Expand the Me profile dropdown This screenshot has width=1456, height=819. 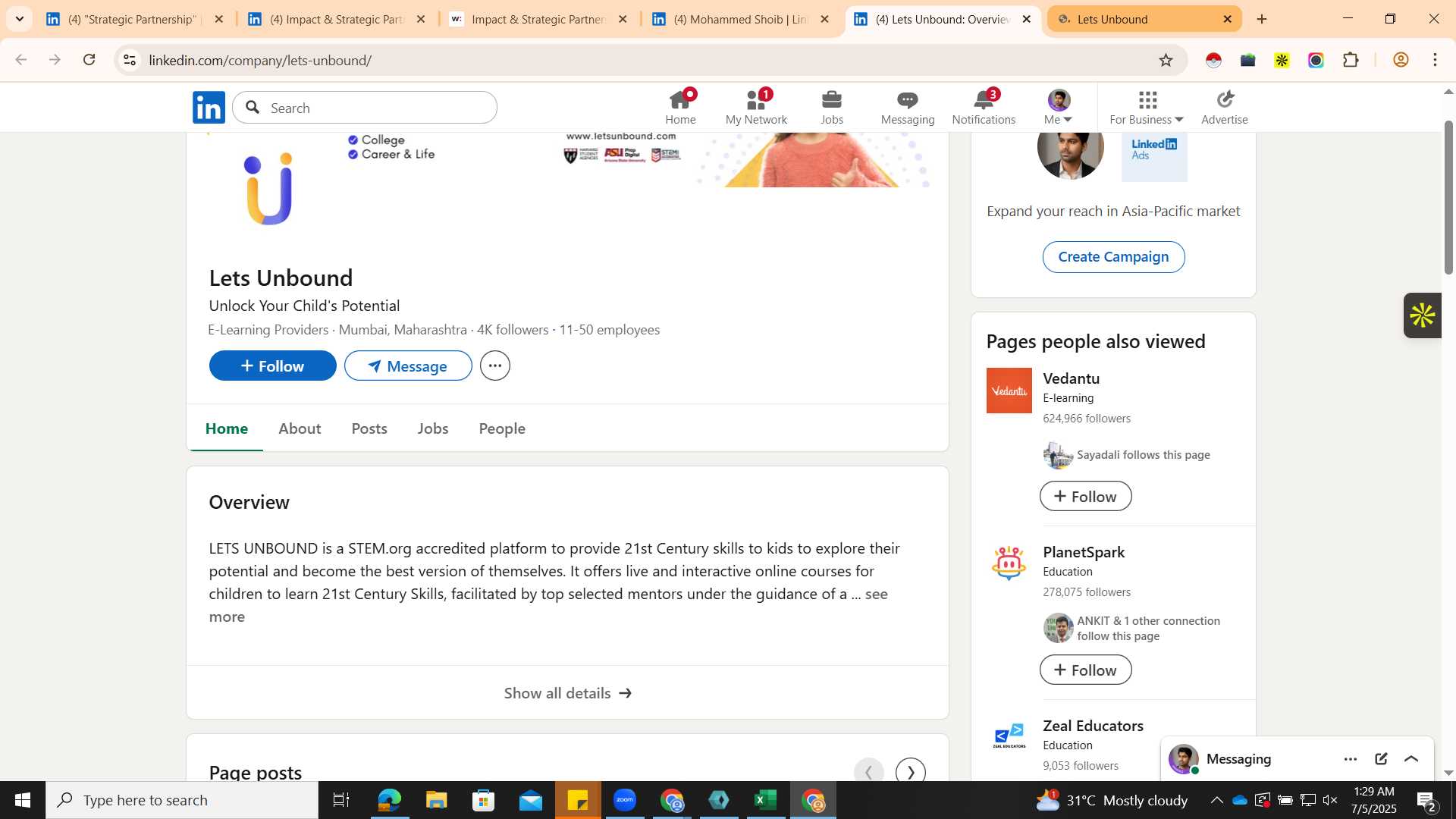(1059, 107)
